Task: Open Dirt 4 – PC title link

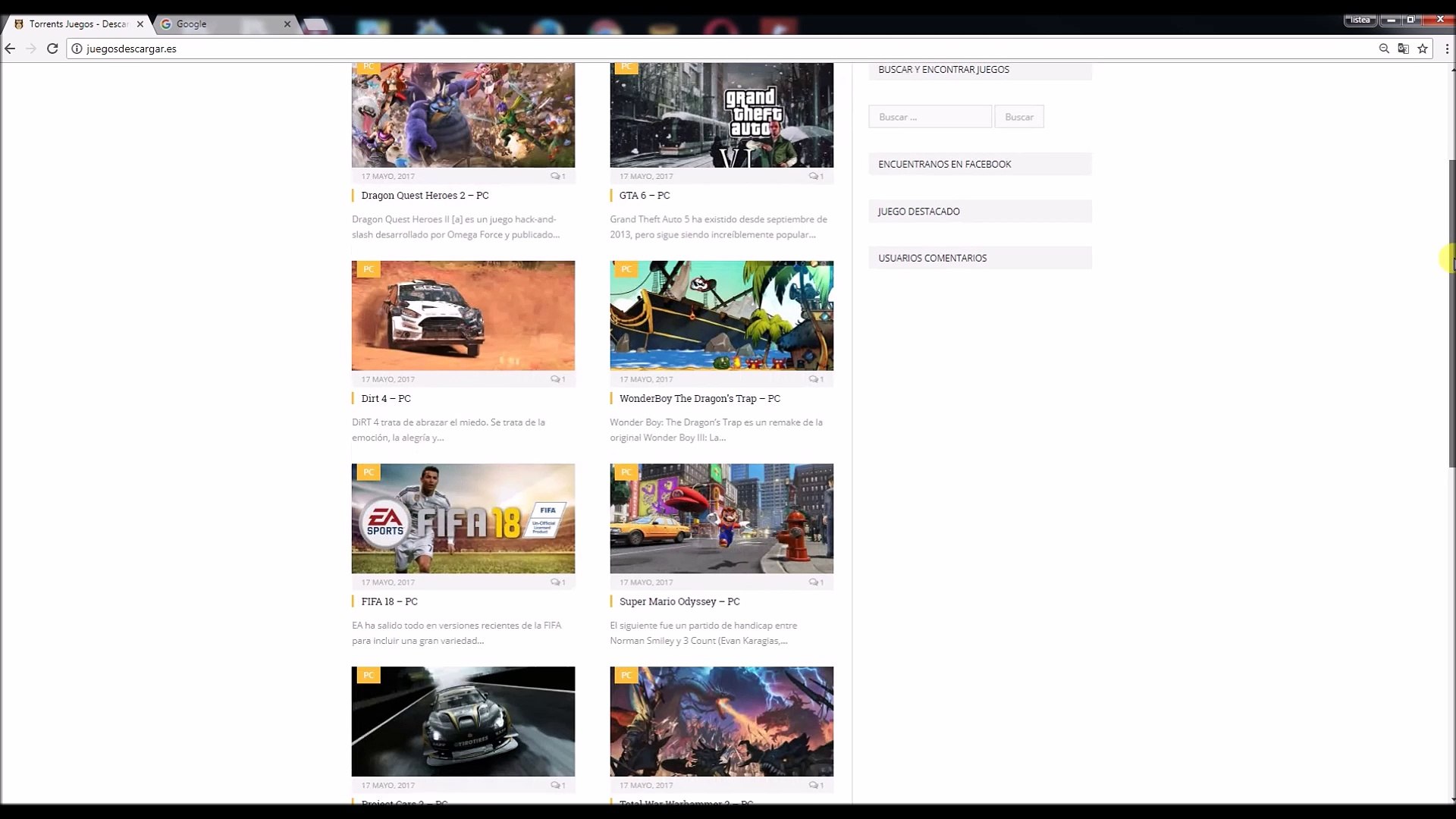Action: (386, 399)
